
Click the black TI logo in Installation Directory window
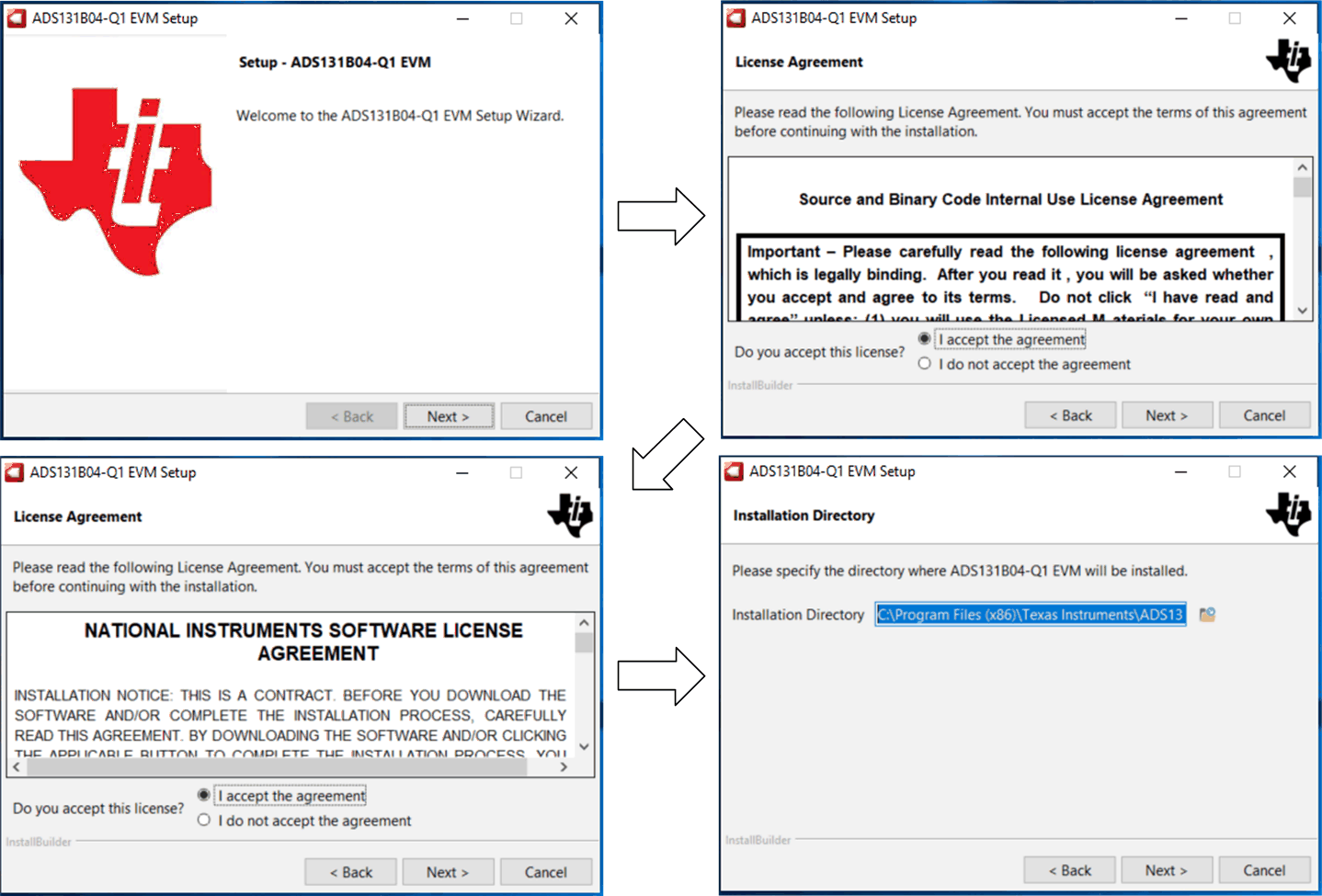click(x=1289, y=515)
